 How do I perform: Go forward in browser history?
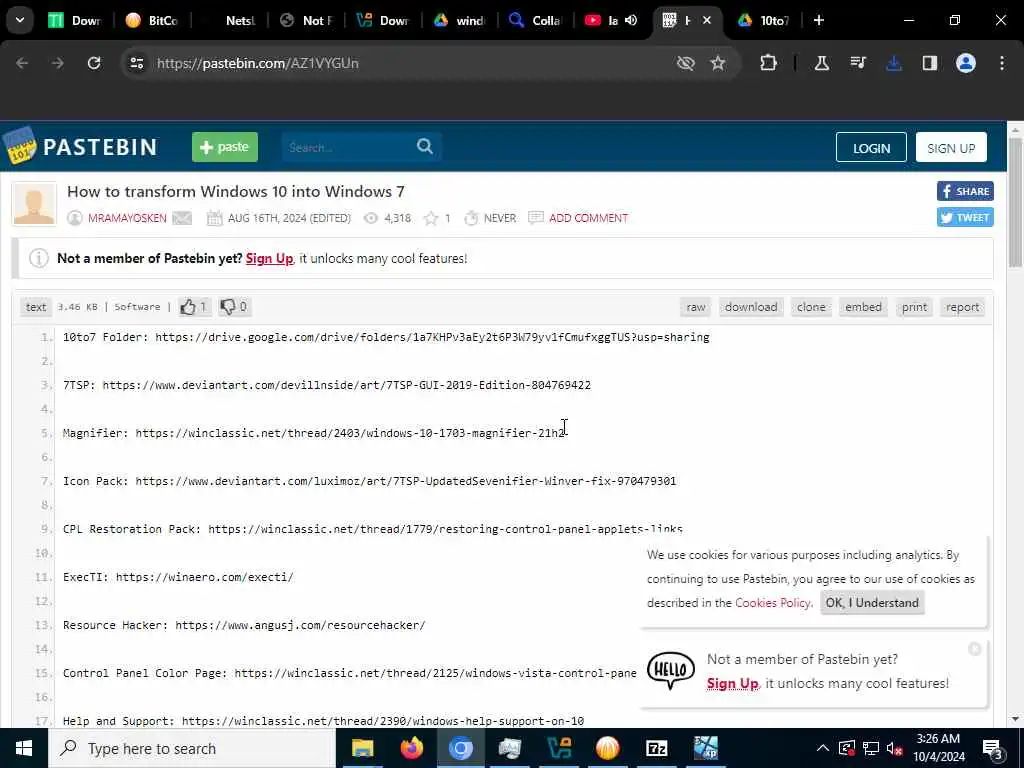pyautogui.click(x=58, y=63)
